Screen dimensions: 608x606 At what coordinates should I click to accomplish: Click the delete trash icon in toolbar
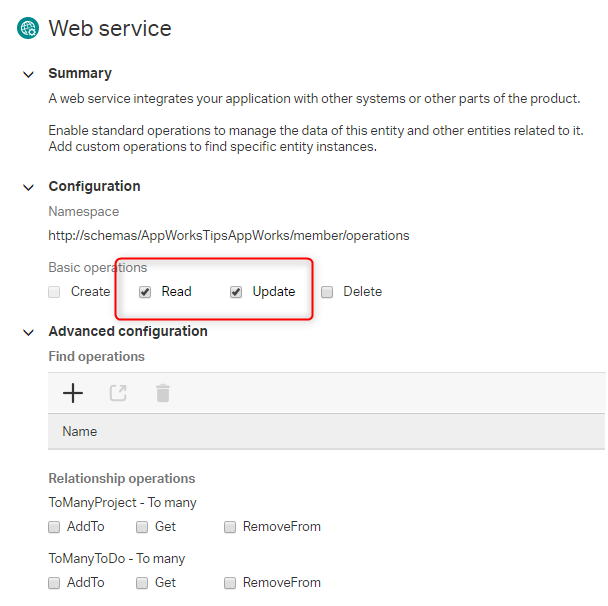[163, 393]
